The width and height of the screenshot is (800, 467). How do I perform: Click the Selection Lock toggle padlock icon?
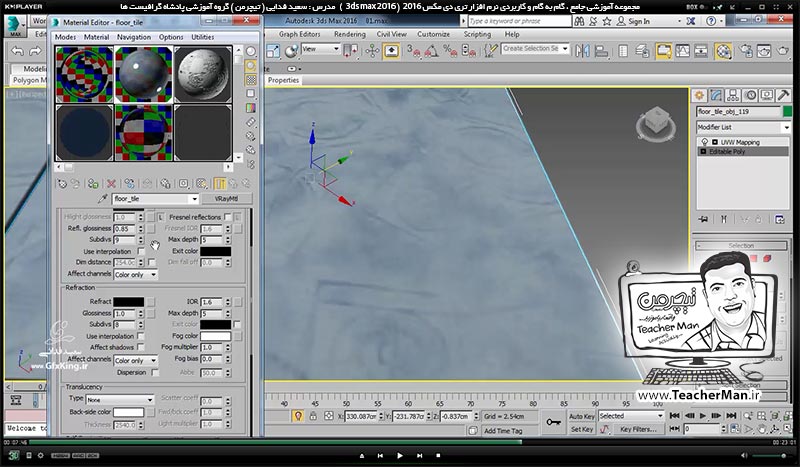click(313, 416)
